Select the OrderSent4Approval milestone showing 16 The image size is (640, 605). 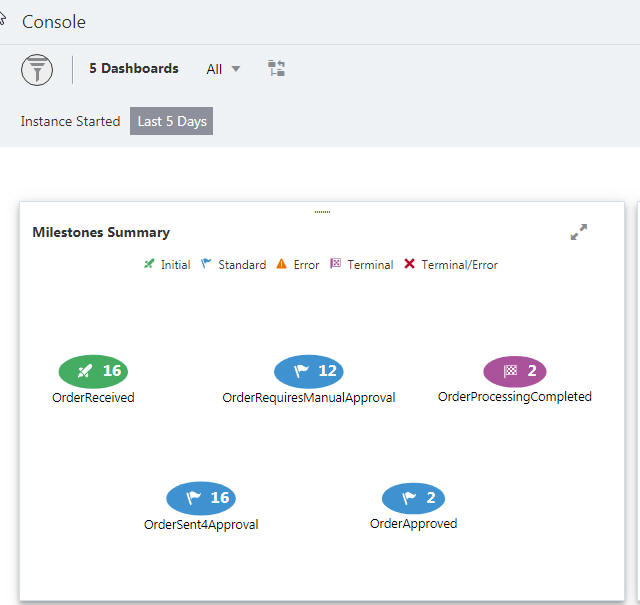[x=201, y=498]
